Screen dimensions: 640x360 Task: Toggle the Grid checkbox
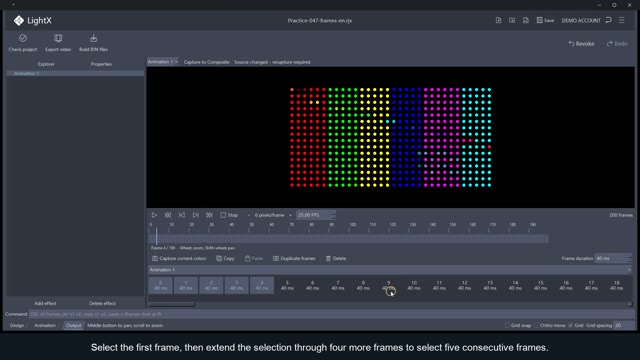coord(571,325)
